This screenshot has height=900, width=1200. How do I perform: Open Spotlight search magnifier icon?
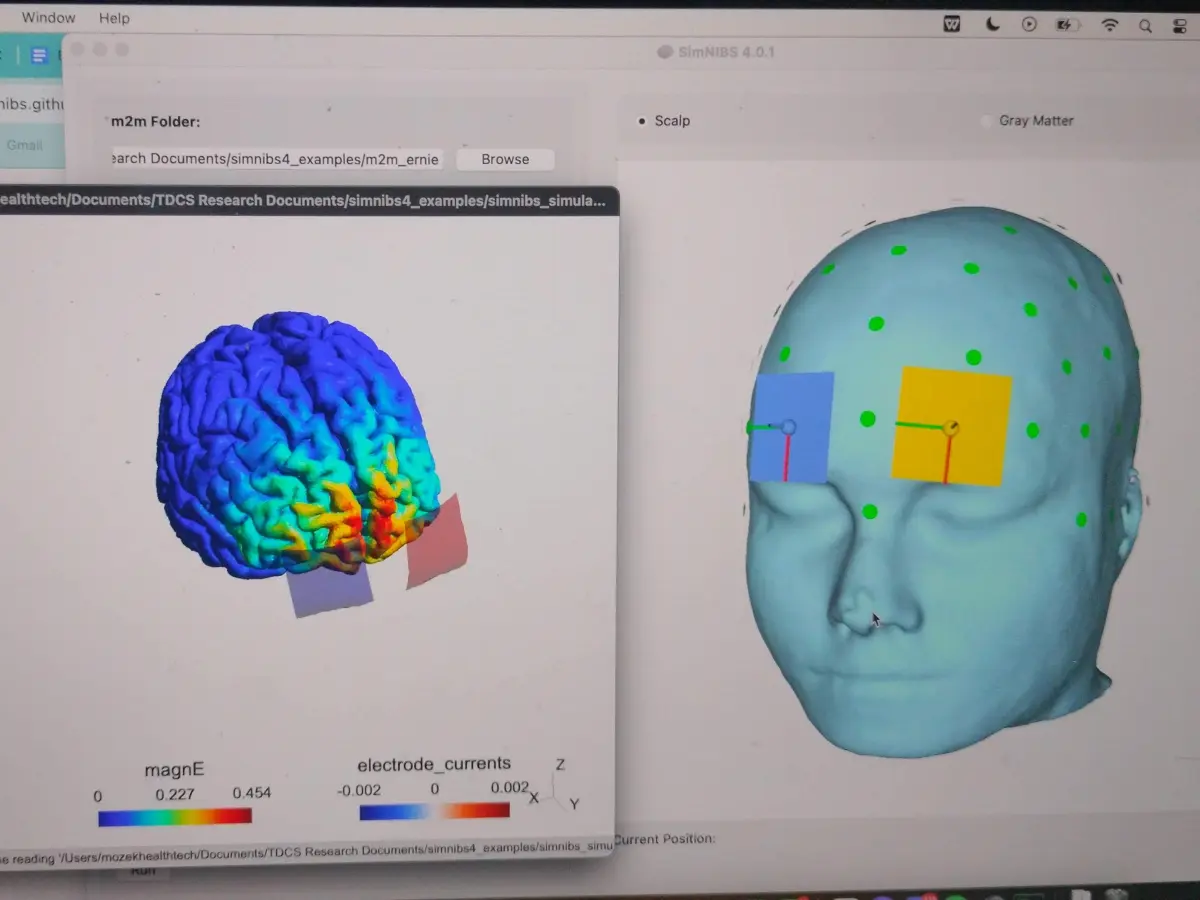click(x=1146, y=26)
